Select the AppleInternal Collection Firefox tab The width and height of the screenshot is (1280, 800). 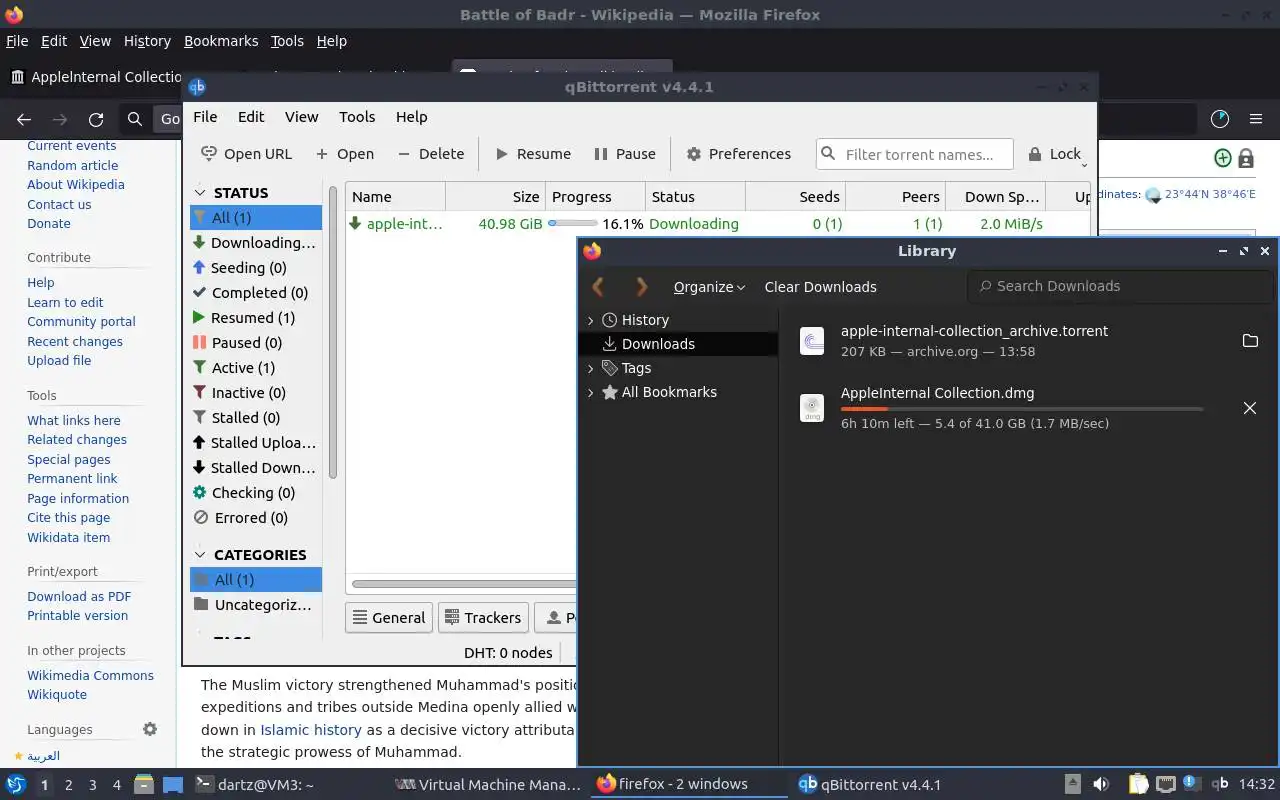click(95, 77)
